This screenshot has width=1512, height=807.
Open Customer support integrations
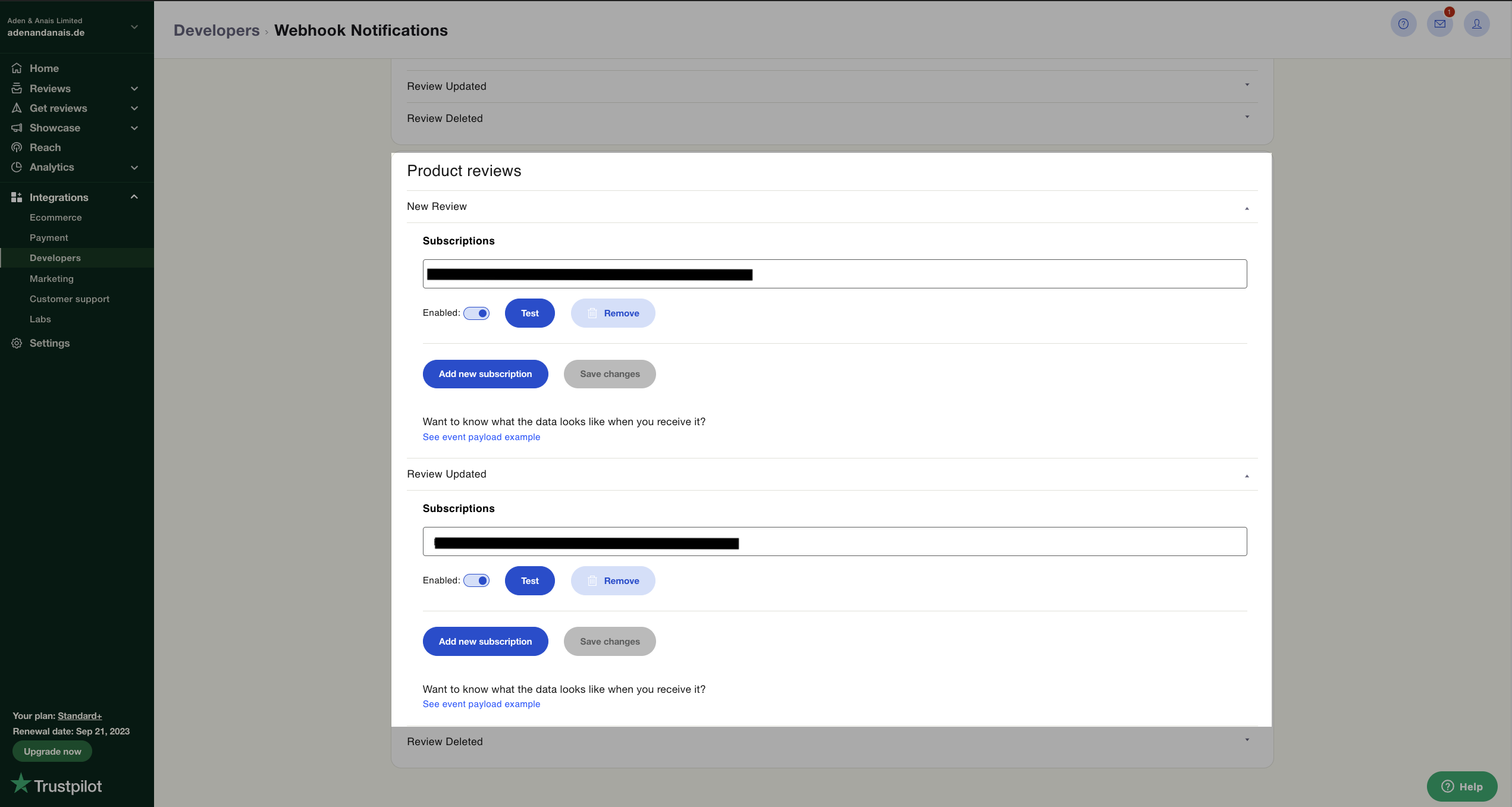(70, 299)
